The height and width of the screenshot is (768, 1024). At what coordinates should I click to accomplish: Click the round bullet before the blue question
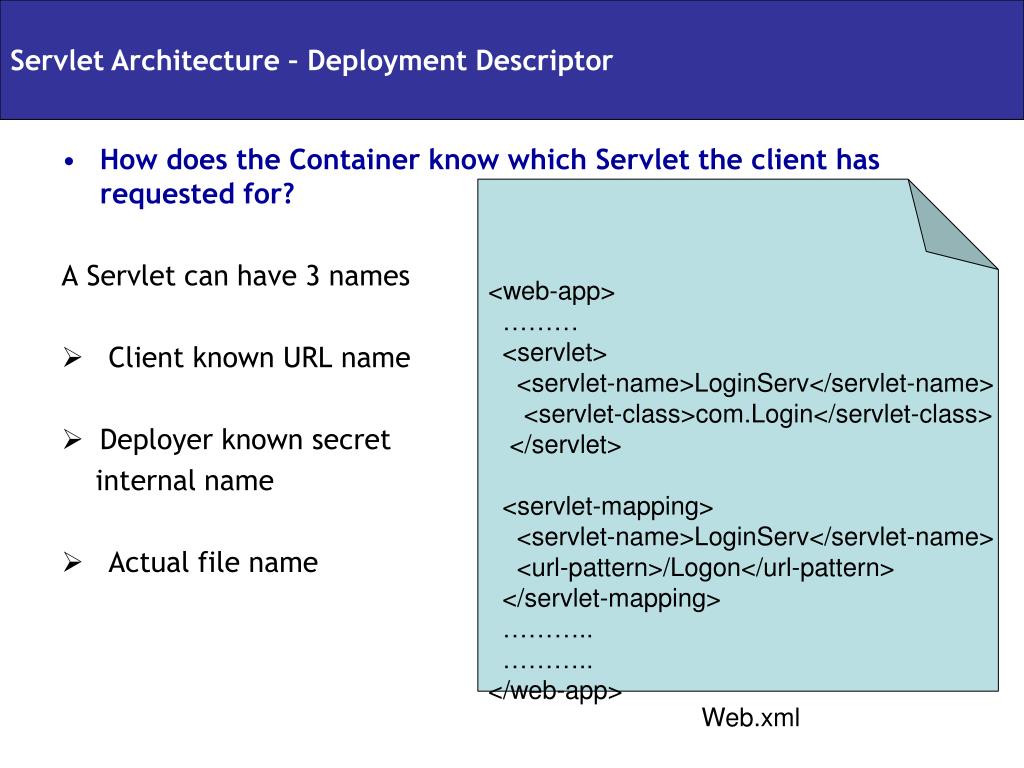(x=70, y=161)
